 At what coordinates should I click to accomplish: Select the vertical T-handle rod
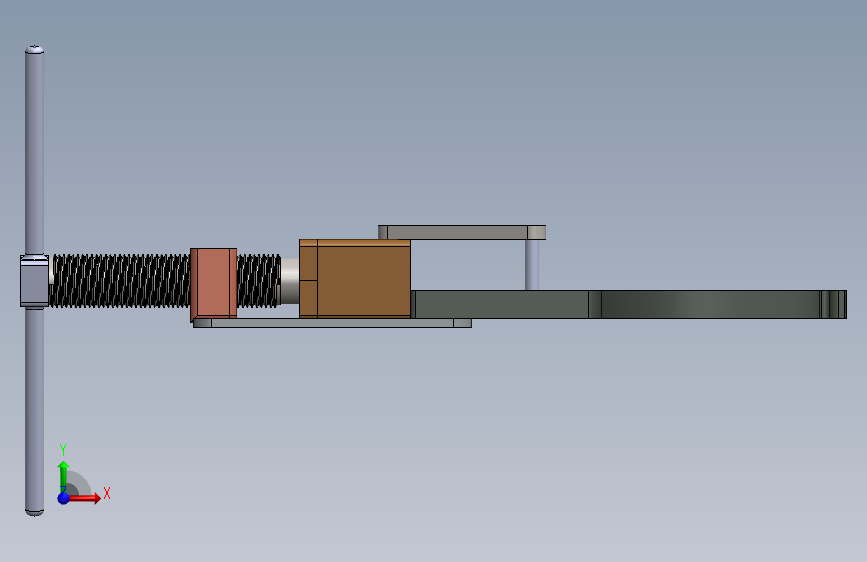pyautogui.click(x=34, y=280)
